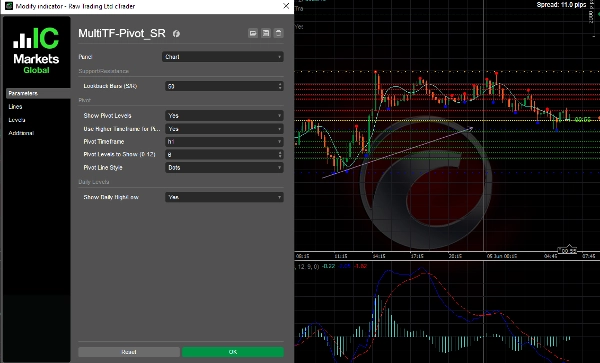The height and width of the screenshot is (363, 600).
Task: Click the Pivot Line Style label
Action: pyautogui.click(x=103, y=168)
